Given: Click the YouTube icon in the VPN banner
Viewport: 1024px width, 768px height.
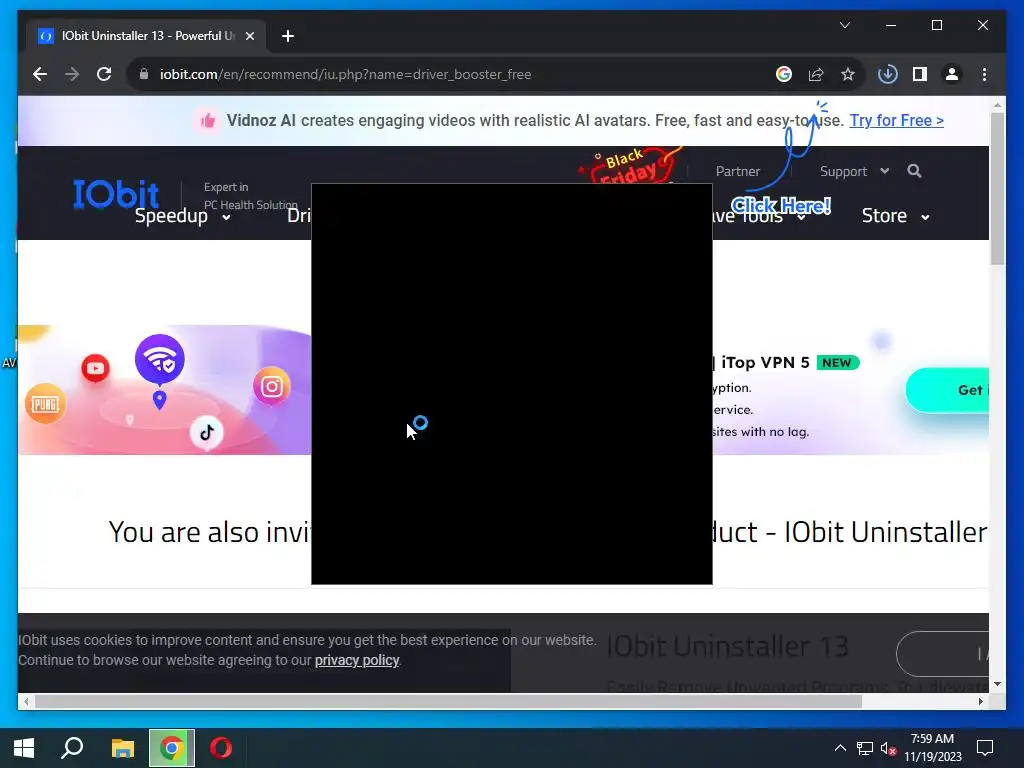Looking at the screenshot, I should (x=95, y=368).
